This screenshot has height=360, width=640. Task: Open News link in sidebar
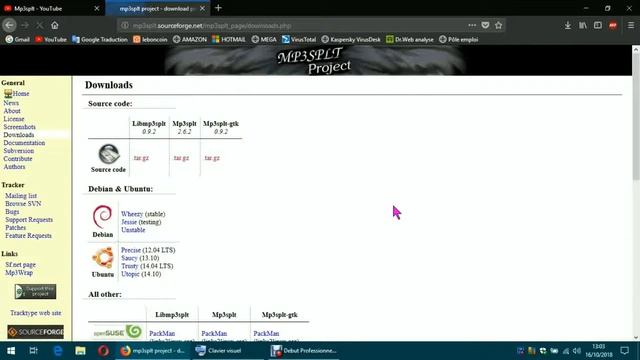coord(11,103)
